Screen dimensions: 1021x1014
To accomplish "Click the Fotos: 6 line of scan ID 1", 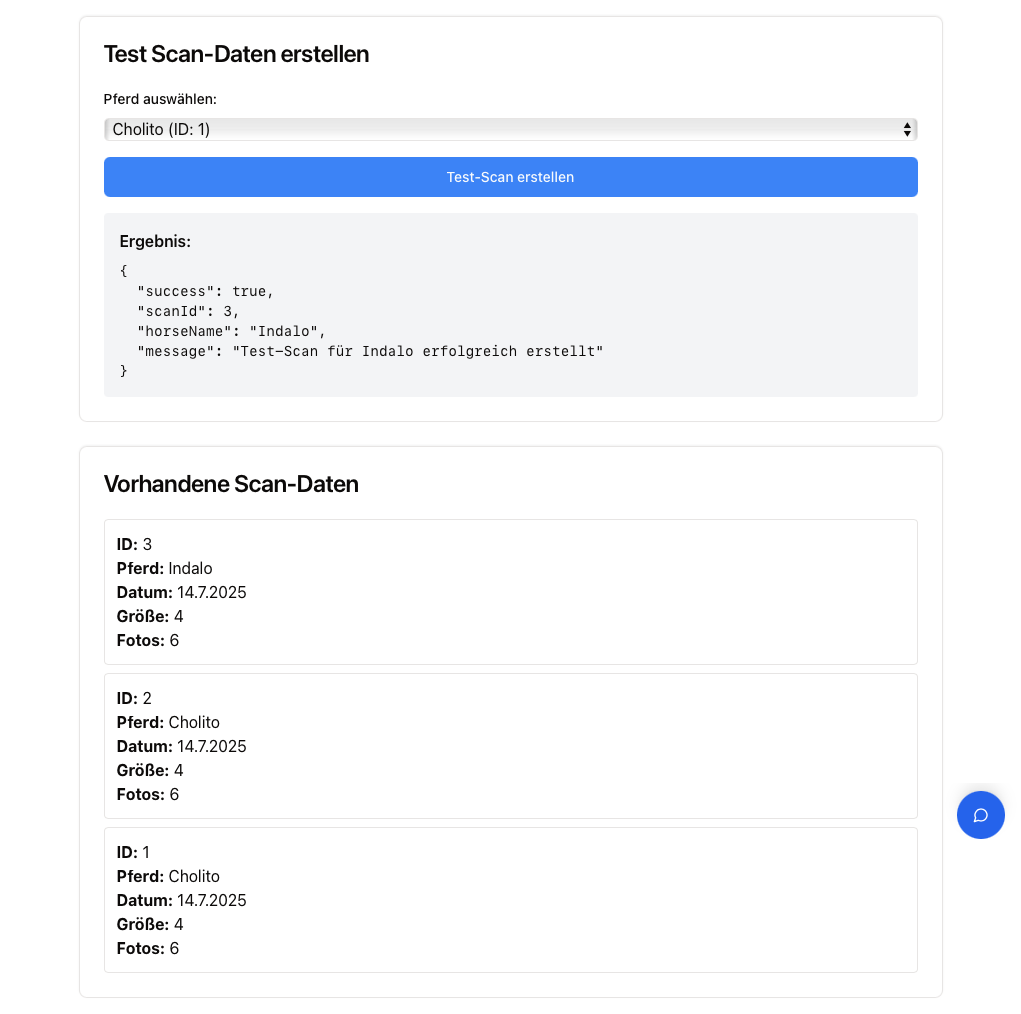I will (x=148, y=948).
